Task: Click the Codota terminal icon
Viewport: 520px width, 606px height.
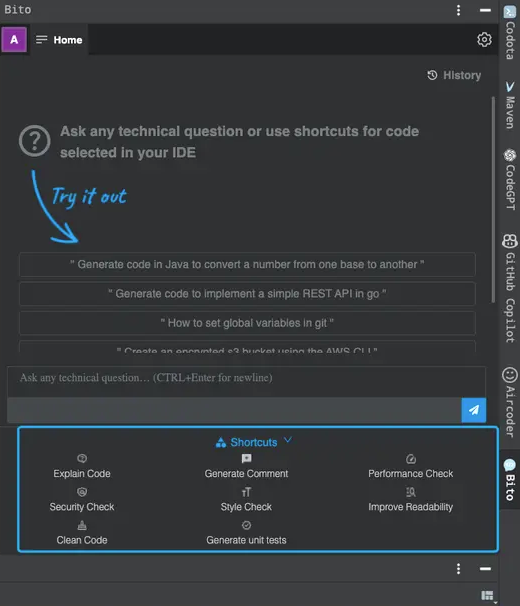Action: coord(510,12)
